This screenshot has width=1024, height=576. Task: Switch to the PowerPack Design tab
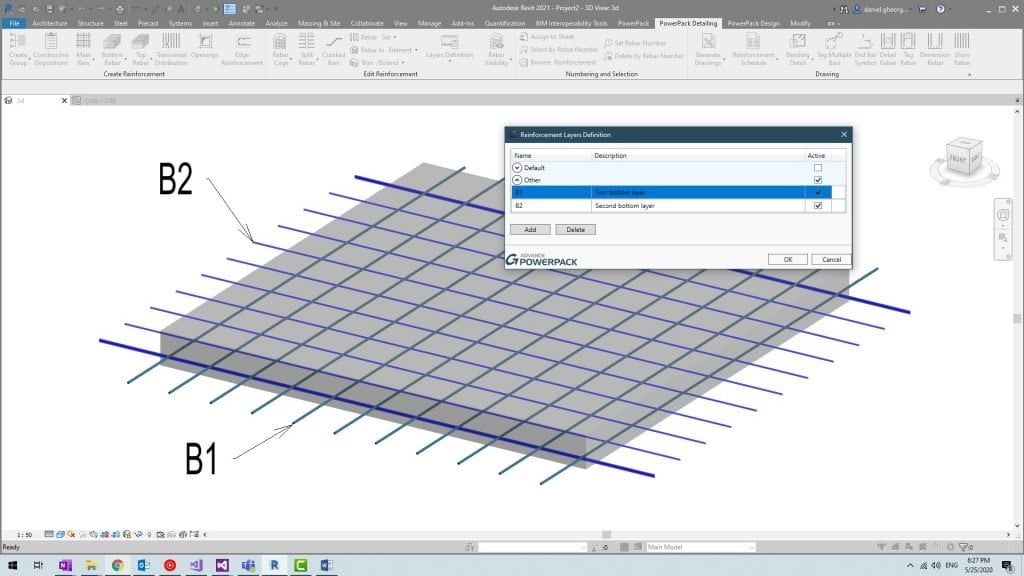(x=753, y=23)
